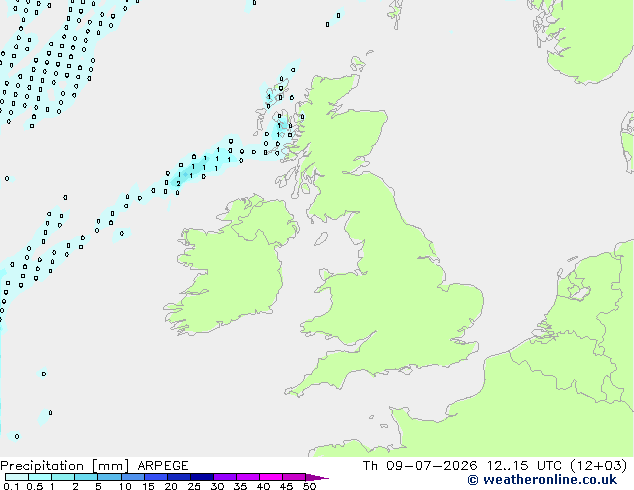Click the '0.1' legend scale label
This screenshot has width=634, height=490.
(11, 486)
